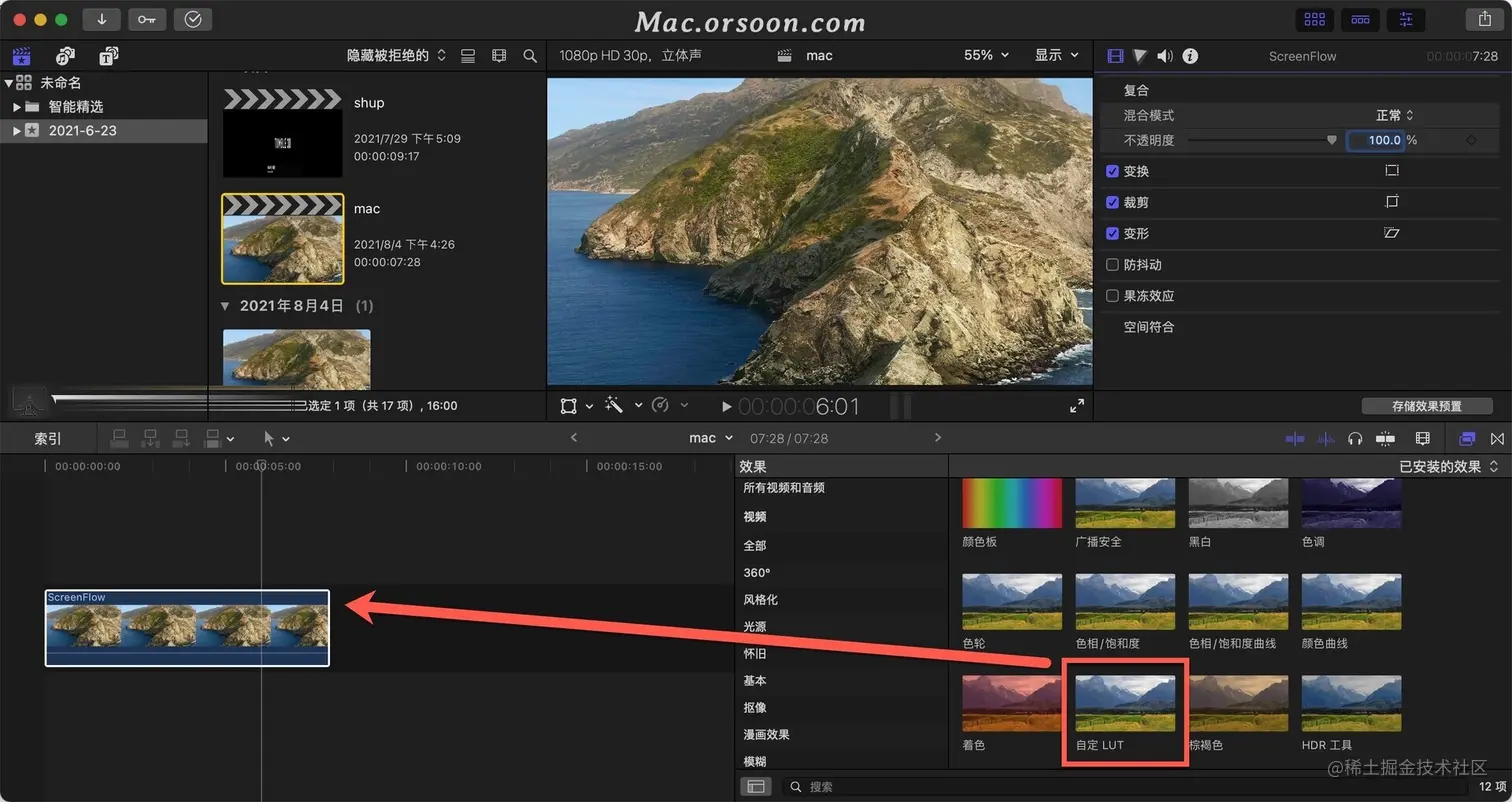The image size is (1512, 802).
Task: Open the select tool dropdown arrow
Action: pos(286,439)
